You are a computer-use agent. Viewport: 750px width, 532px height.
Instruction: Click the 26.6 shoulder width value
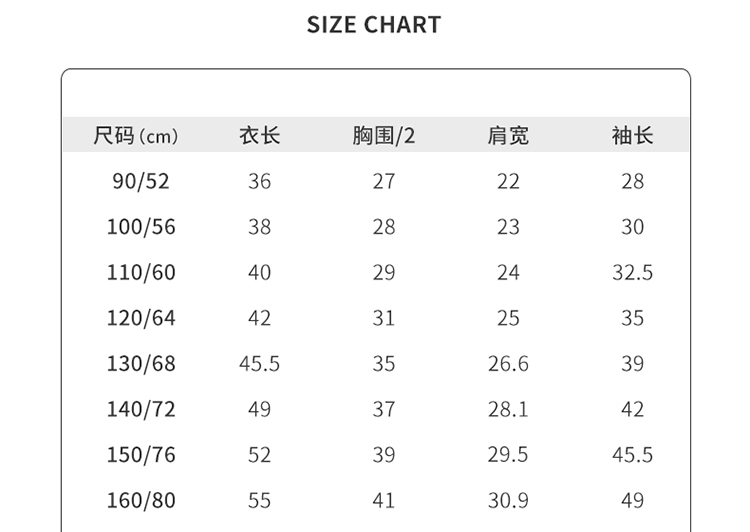[x=508, y=364]
